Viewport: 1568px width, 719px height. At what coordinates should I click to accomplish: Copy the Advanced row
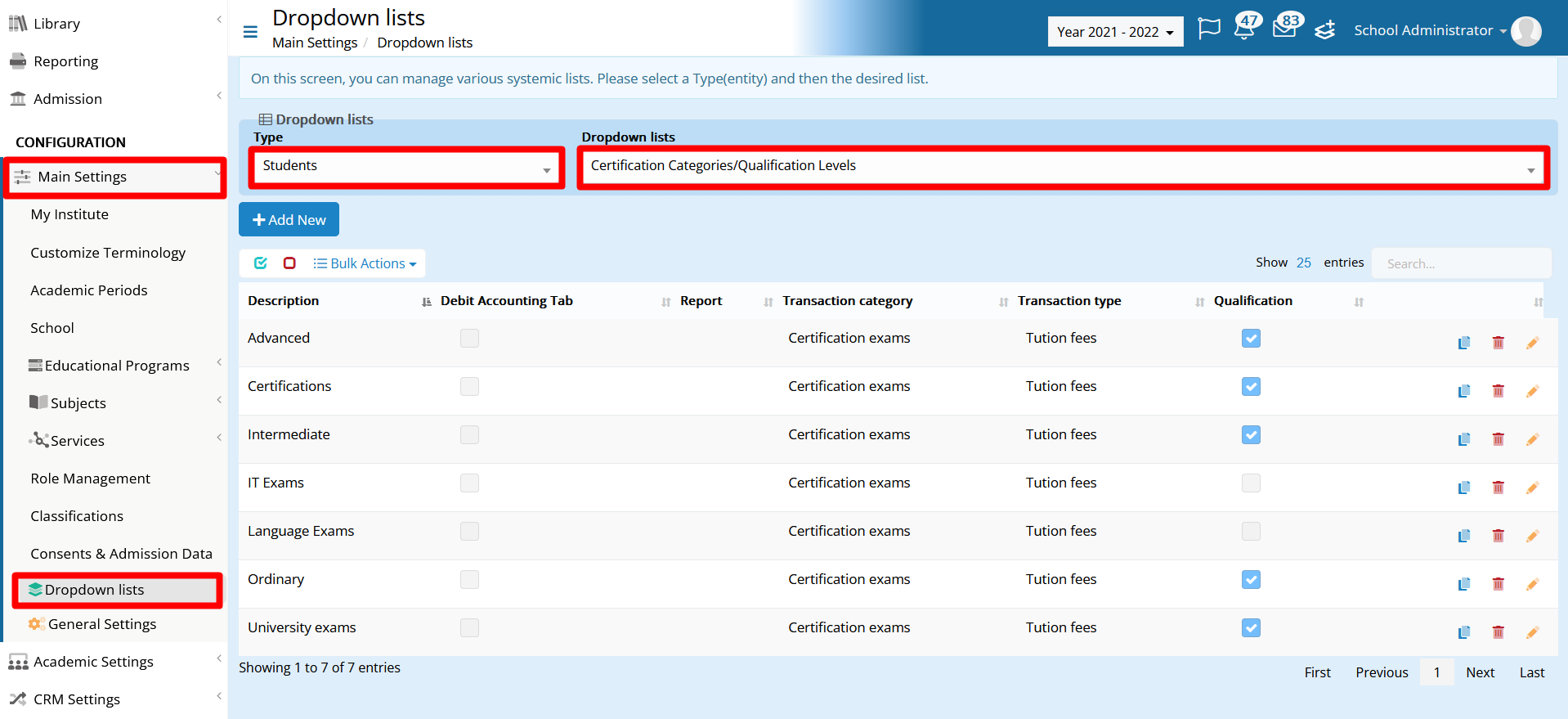1464,343
